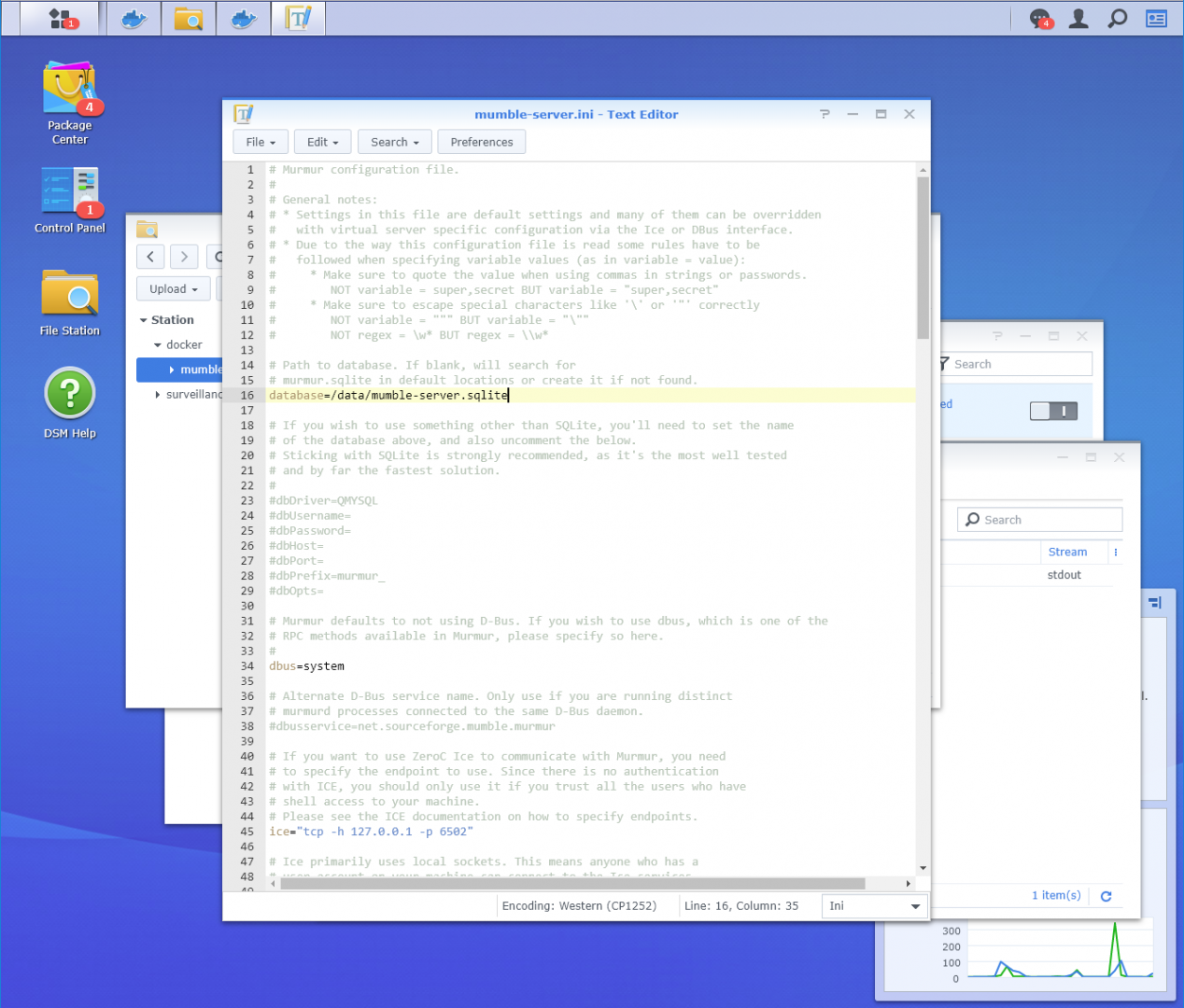The width and height of the screenshot is (1184, 1008).
Task: Open the main menu from the DSM taskbar
Action: click(59, 18)
